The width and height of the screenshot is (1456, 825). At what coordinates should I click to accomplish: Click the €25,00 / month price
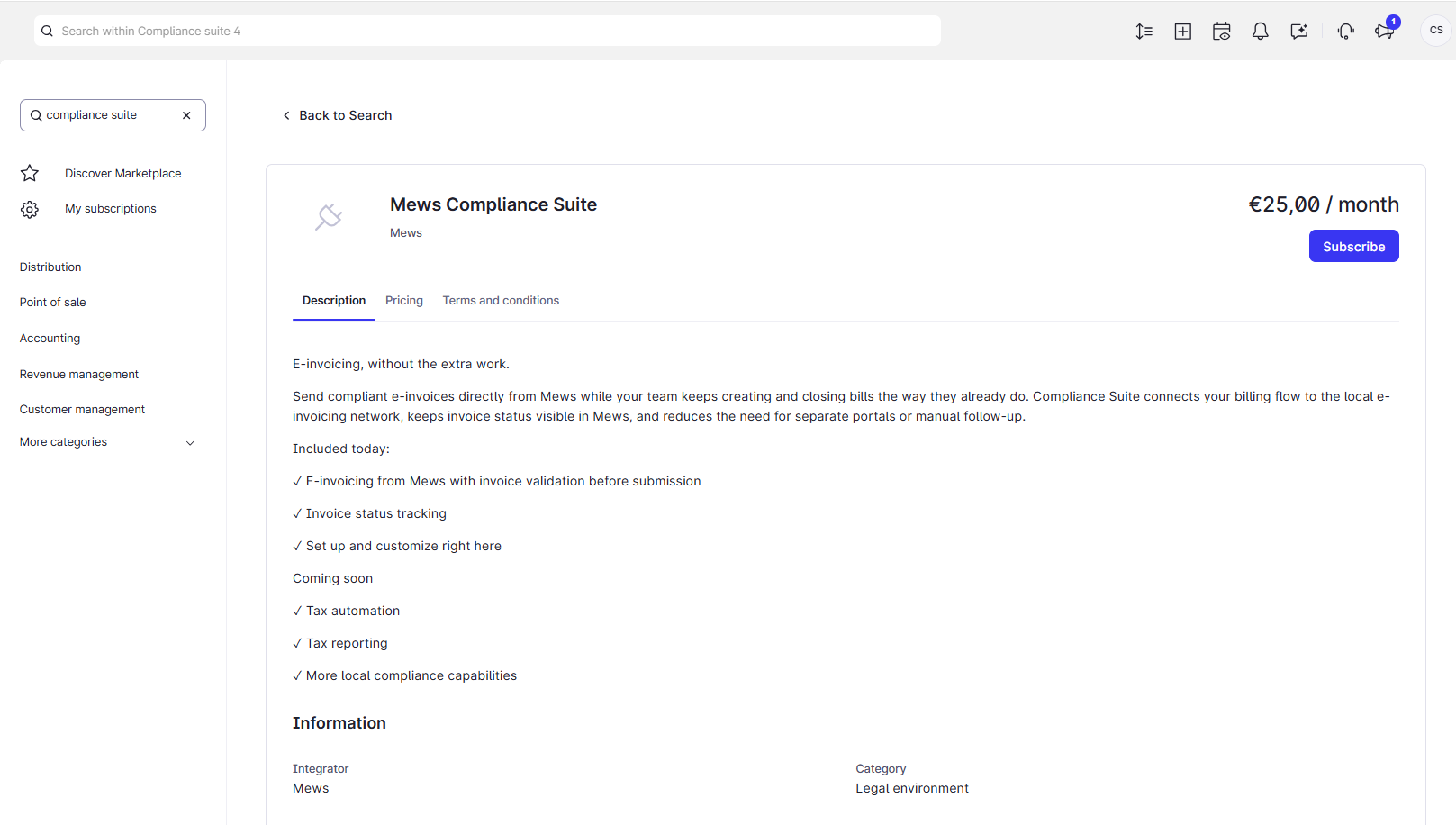[1324, 204]
